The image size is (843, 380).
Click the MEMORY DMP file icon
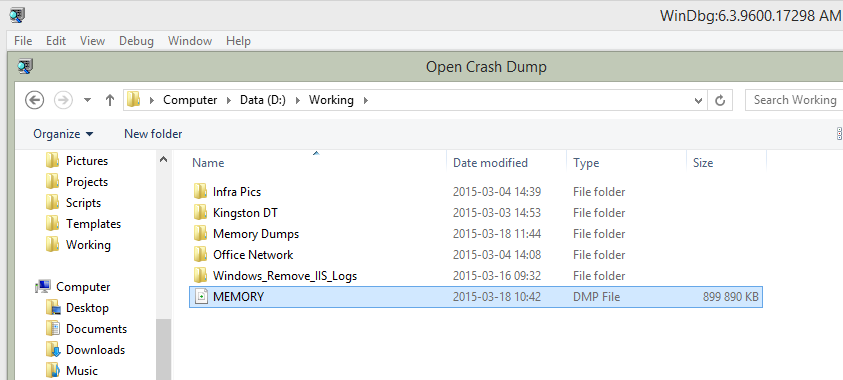click(201, 297)
